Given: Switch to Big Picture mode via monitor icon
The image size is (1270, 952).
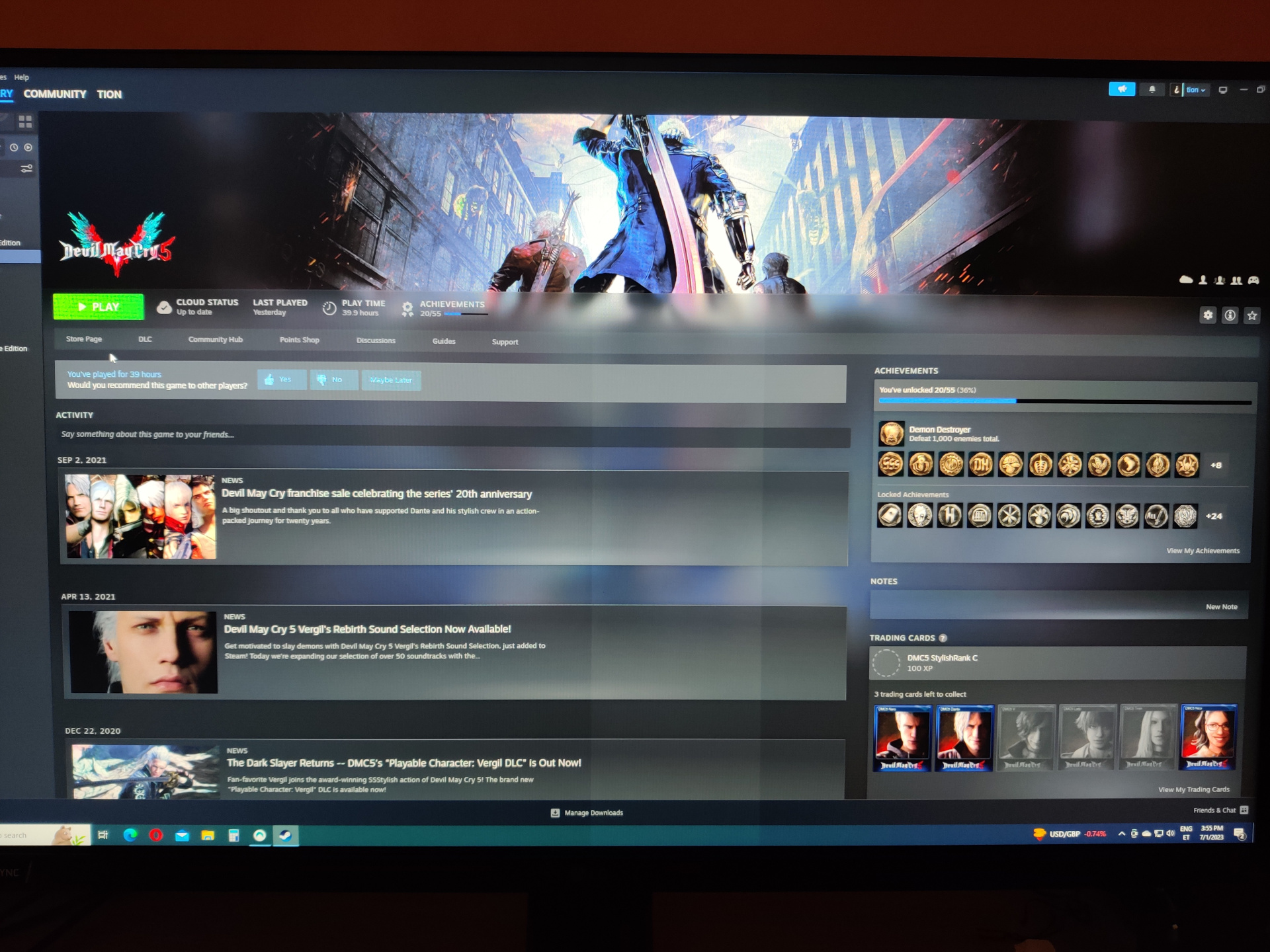Looking at the screenshot, I should click(x=1223, y=90).
